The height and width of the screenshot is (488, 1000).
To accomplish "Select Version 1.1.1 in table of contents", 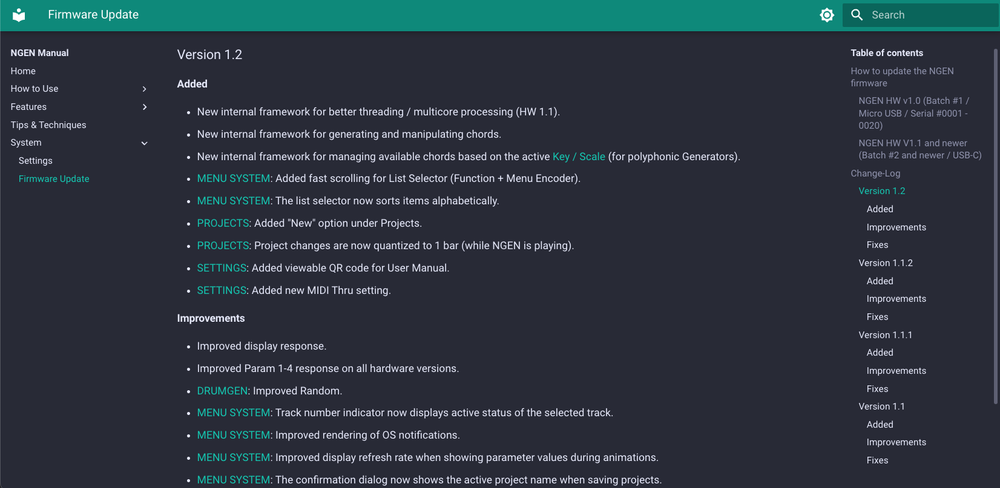I will tap(885, 335).
